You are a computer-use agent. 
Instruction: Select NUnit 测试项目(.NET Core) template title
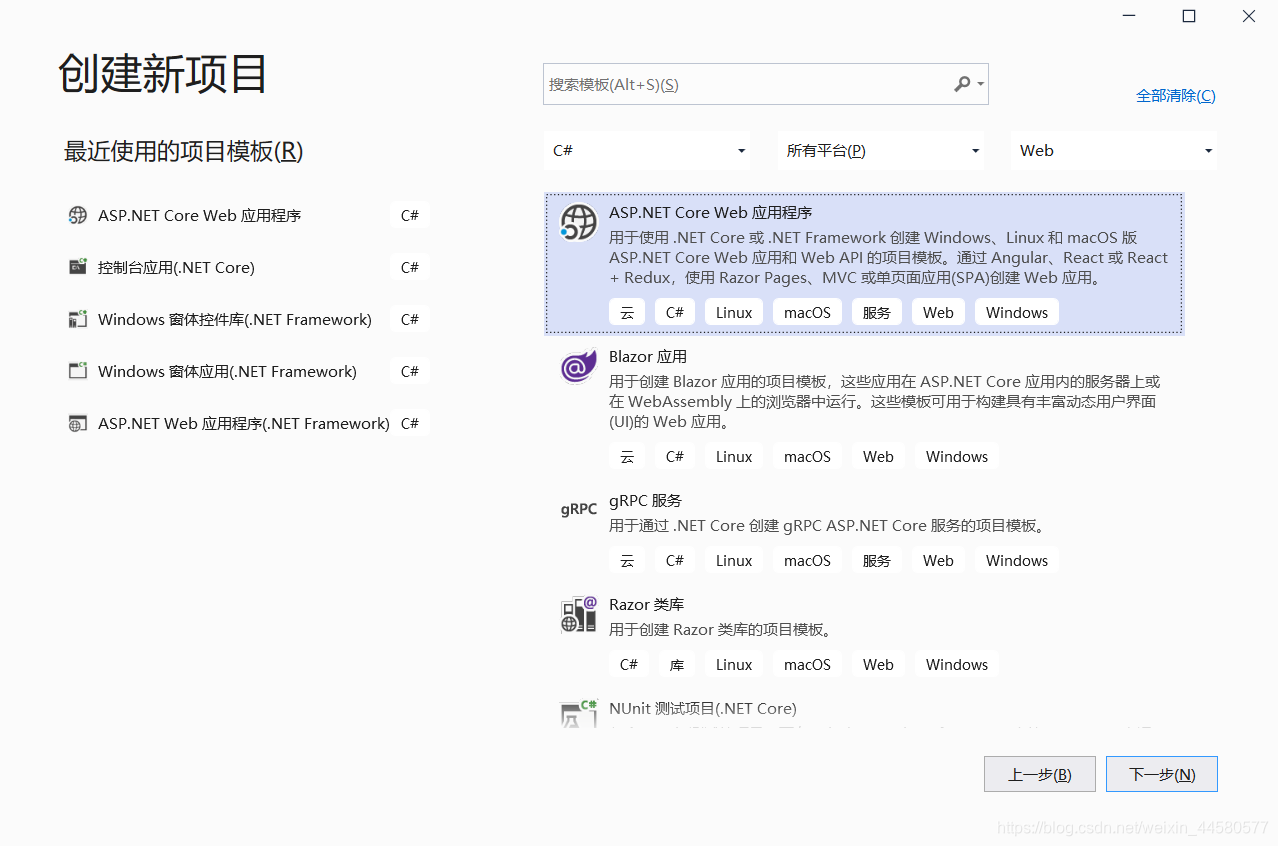coord(703,708)
